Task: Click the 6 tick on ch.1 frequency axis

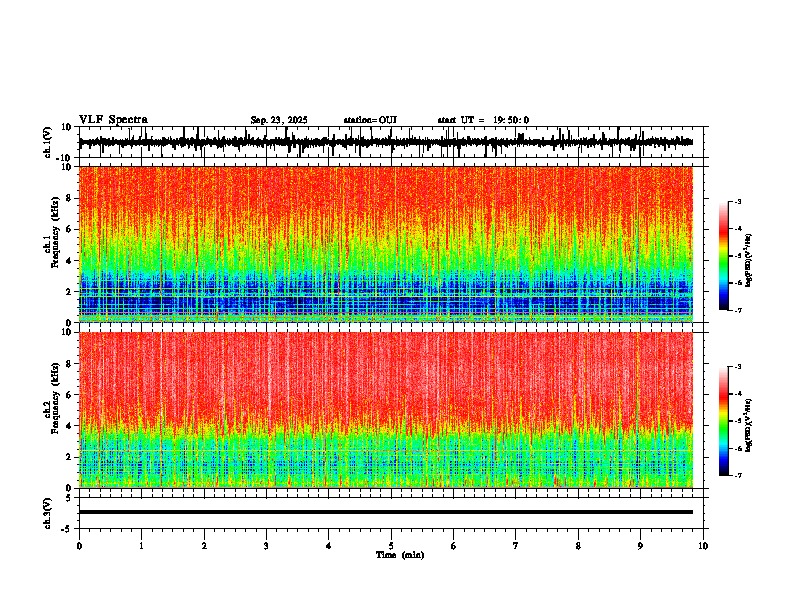Action: click(70, 229)
